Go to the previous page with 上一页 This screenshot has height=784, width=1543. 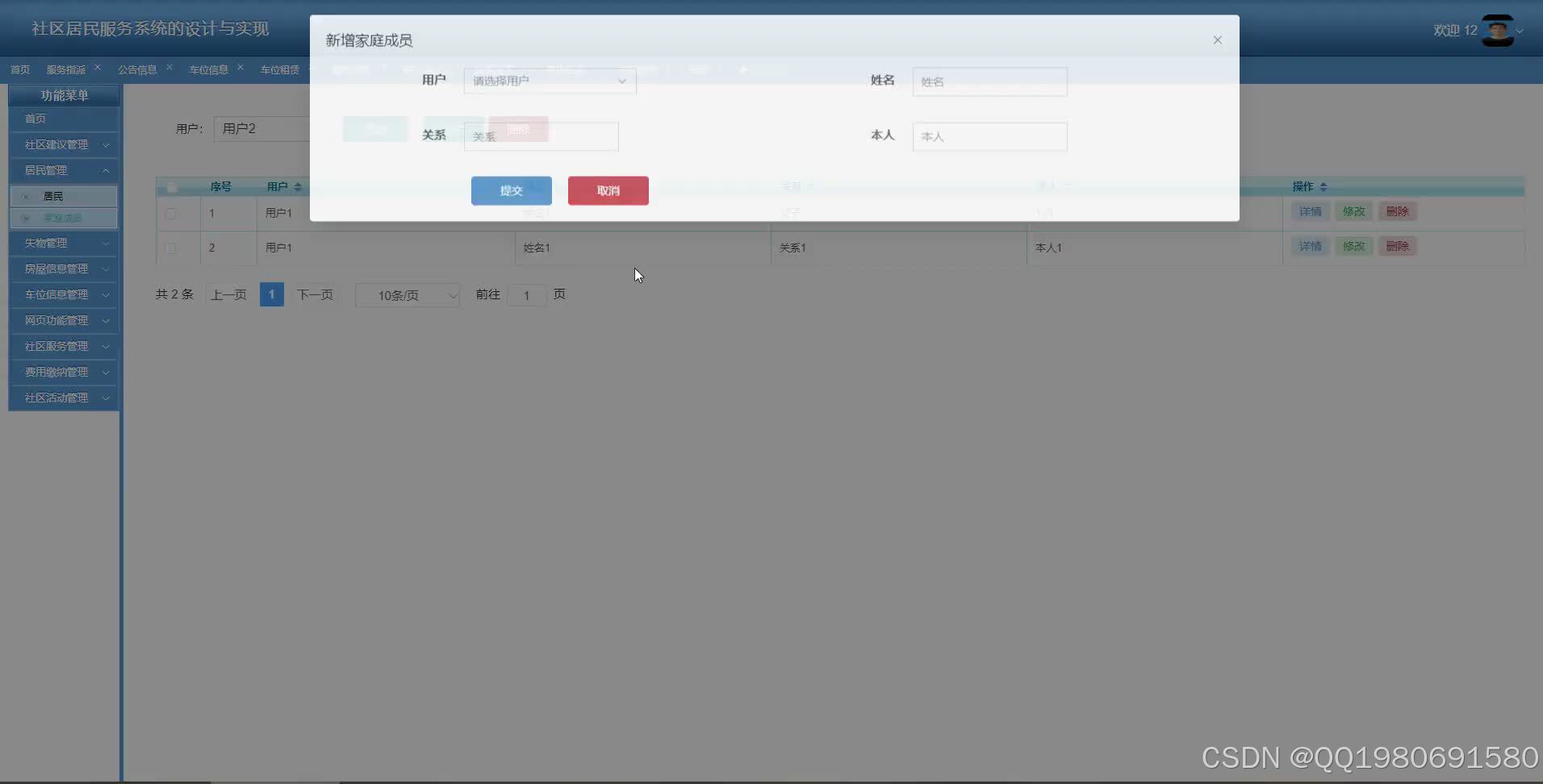click(x=228, y=294)
